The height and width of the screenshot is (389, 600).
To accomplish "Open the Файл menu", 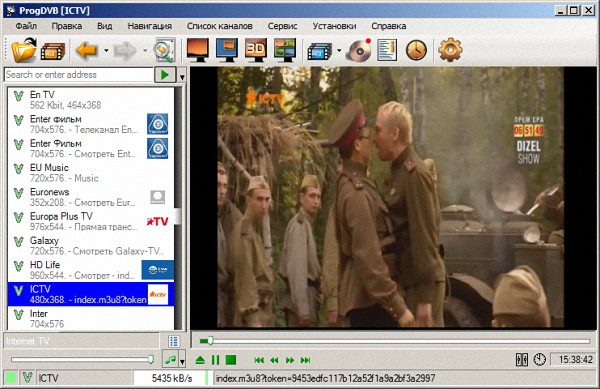I will pos(26,26).
